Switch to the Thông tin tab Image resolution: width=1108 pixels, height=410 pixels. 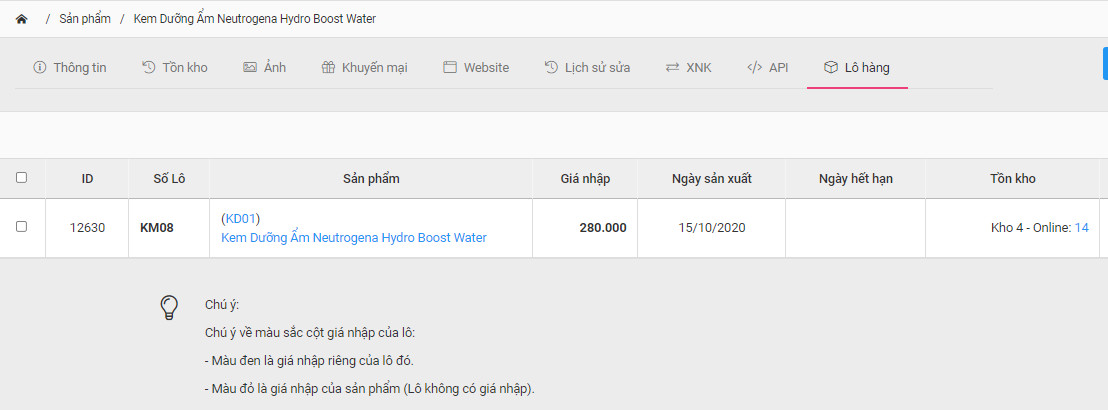(70, 68)
